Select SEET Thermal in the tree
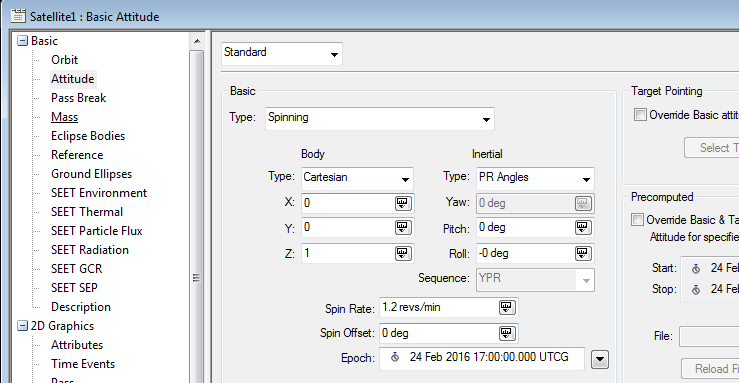739x383 pixels. pyautogui.click(x=87, y=212)
